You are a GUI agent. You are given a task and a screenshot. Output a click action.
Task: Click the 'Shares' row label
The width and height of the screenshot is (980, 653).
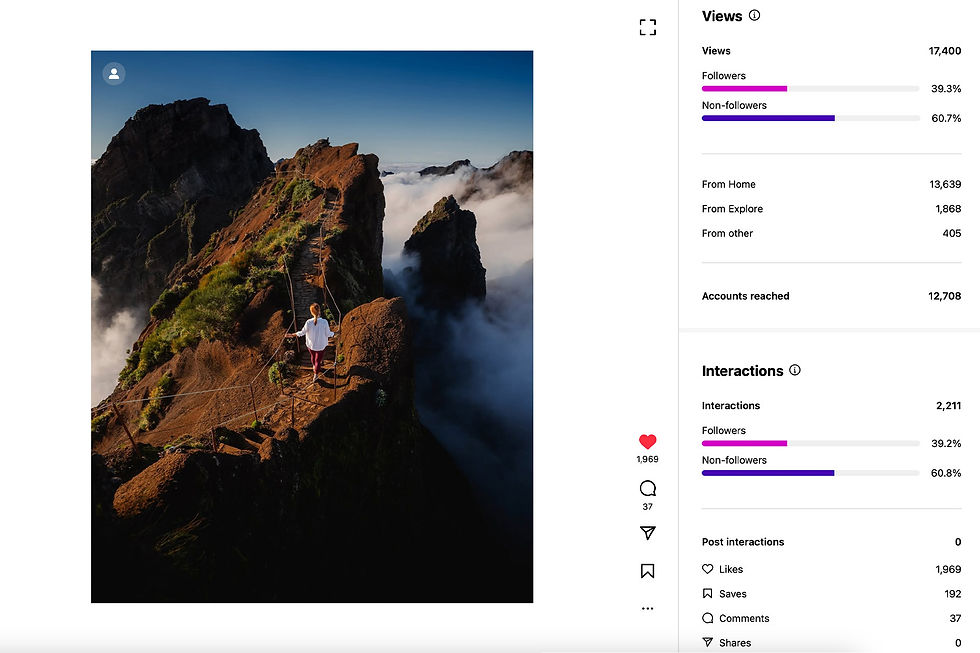(x=735, y=642)
